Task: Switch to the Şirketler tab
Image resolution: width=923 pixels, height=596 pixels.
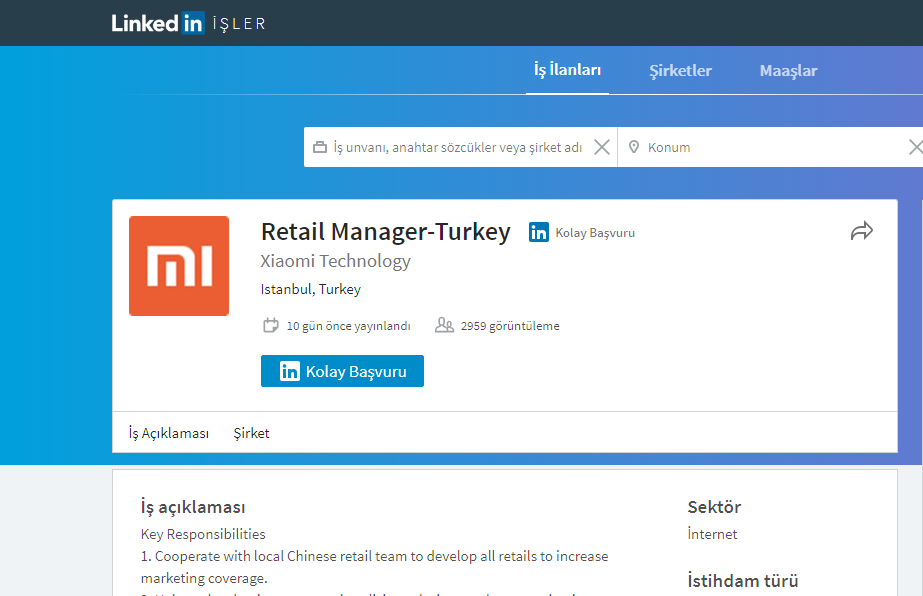Action: (x=680, y=71)
